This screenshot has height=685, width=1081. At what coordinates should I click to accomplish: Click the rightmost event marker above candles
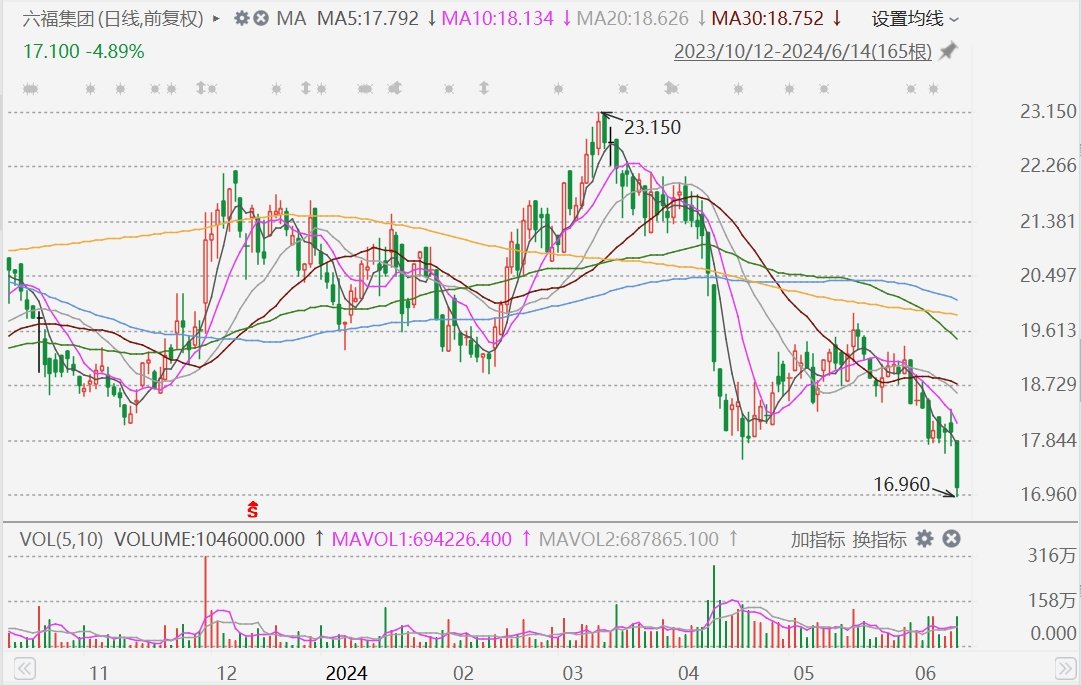(x=933, y=89)
